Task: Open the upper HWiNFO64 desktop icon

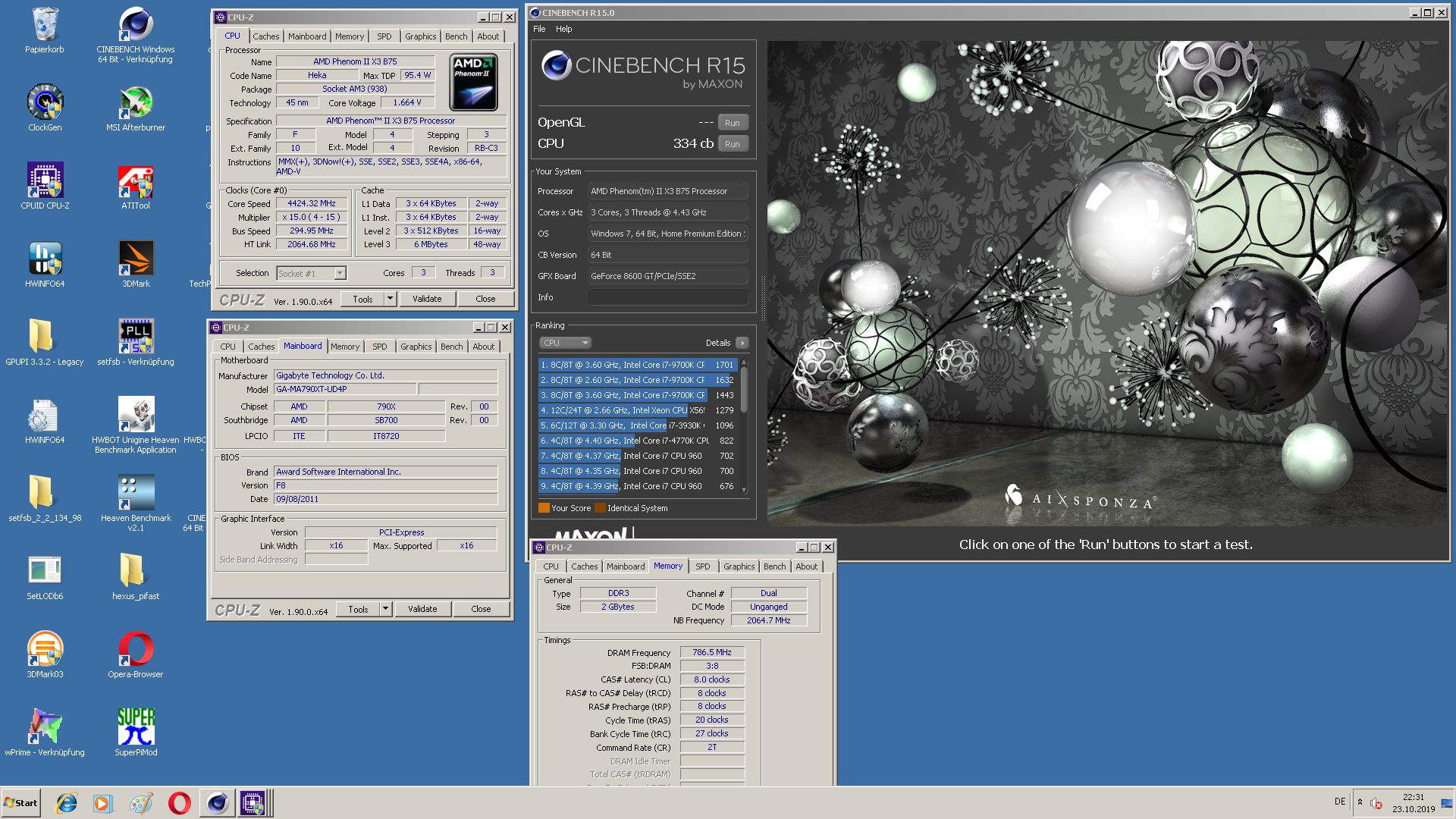Action: pyautogui.click(x=45, y=265)
